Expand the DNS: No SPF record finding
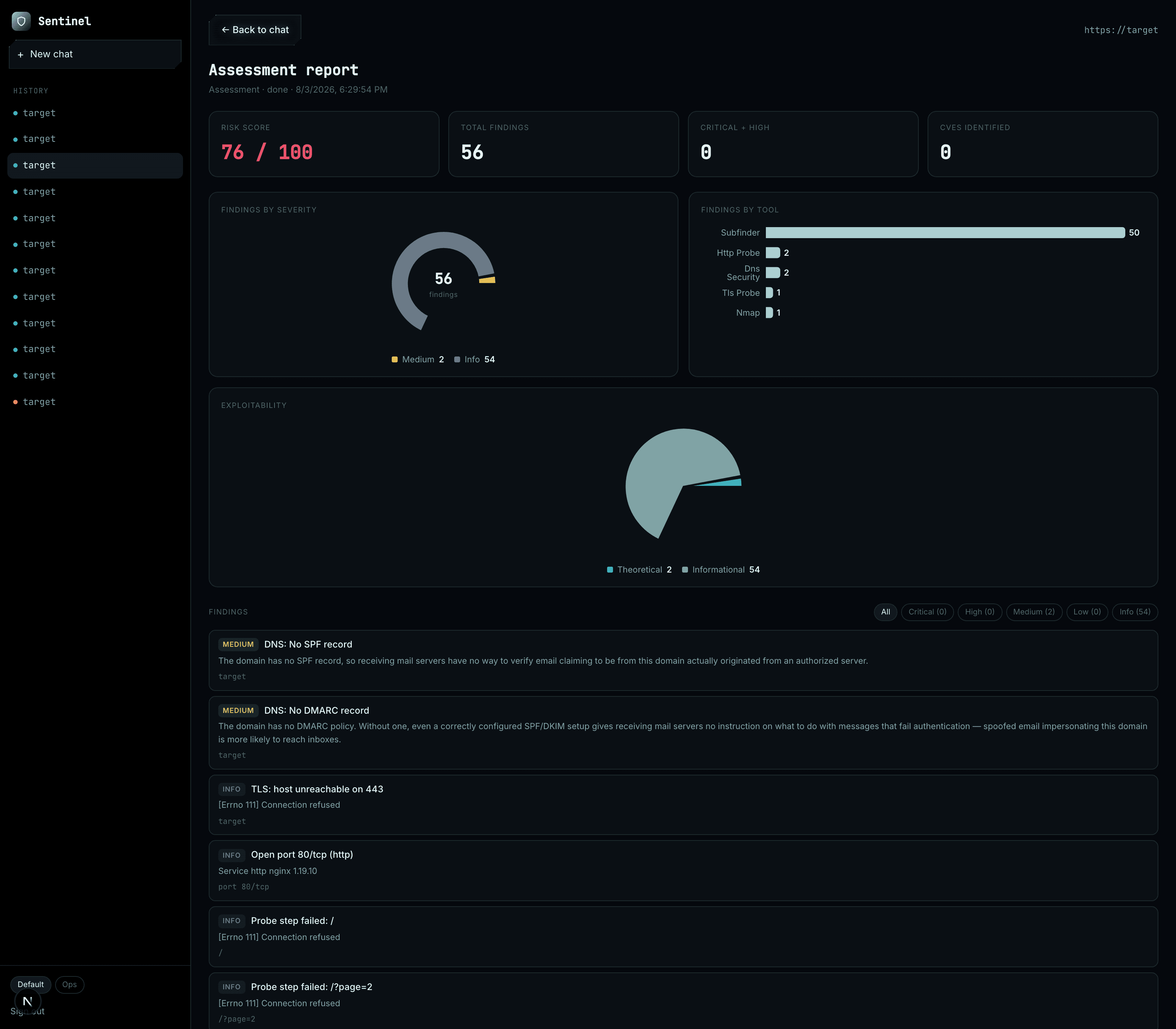 pyautogui.click(x=683, y=660)
